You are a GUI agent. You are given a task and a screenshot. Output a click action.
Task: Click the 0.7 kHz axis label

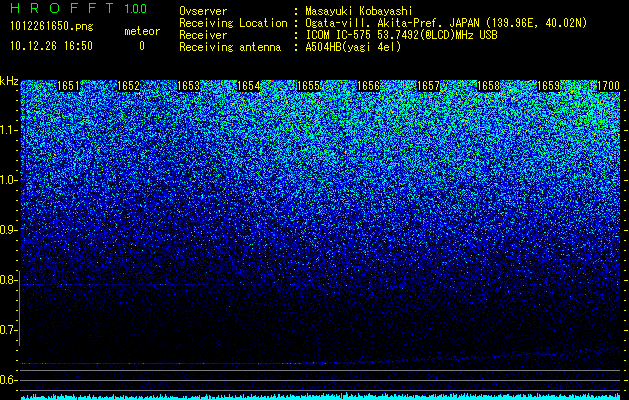[7, 330]
